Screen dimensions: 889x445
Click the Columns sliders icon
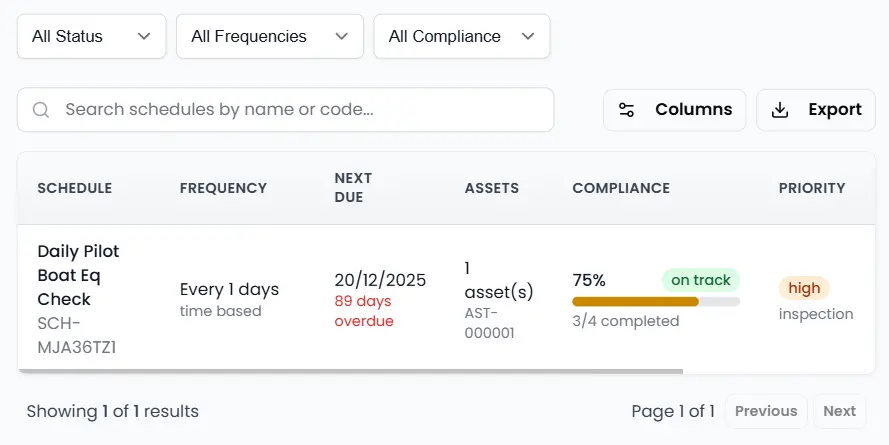click(627, 110)
